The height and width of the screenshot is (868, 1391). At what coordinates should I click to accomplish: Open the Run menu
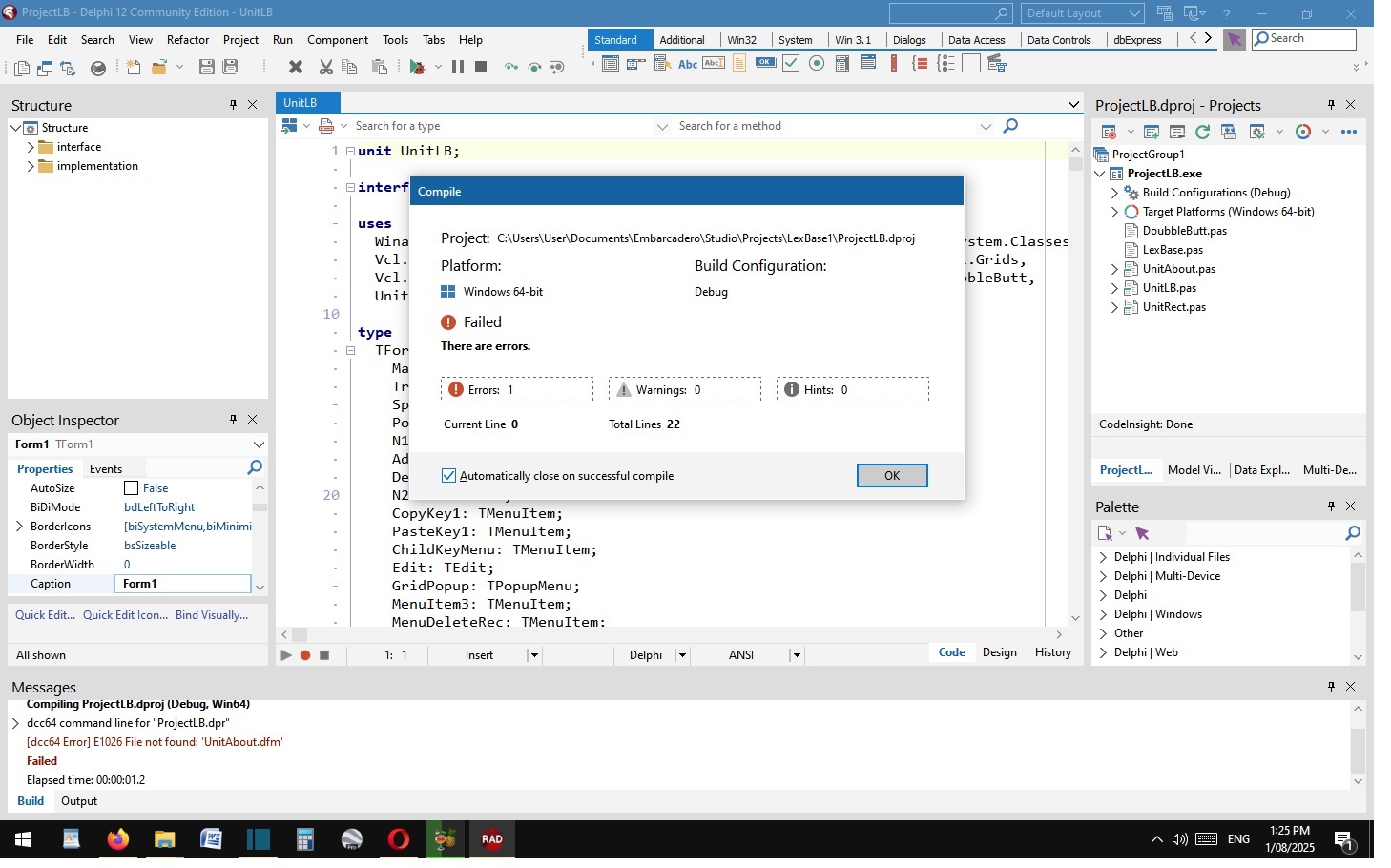tap(282, 40)
